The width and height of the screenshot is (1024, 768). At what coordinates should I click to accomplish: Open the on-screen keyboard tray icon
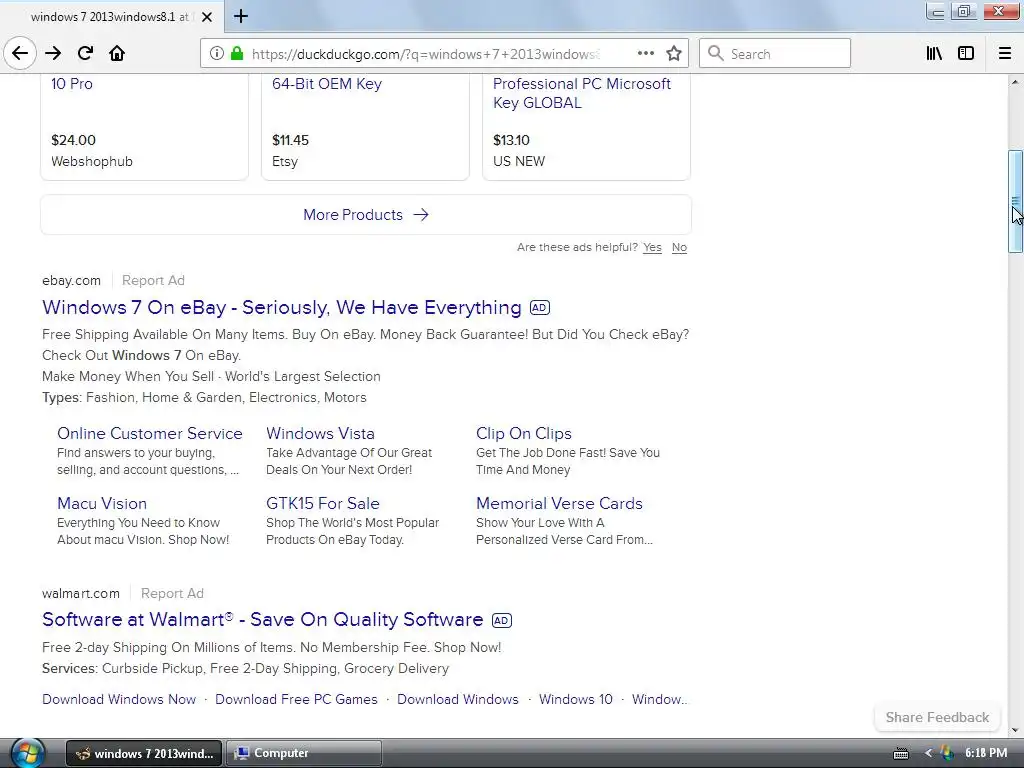point(901,754)
